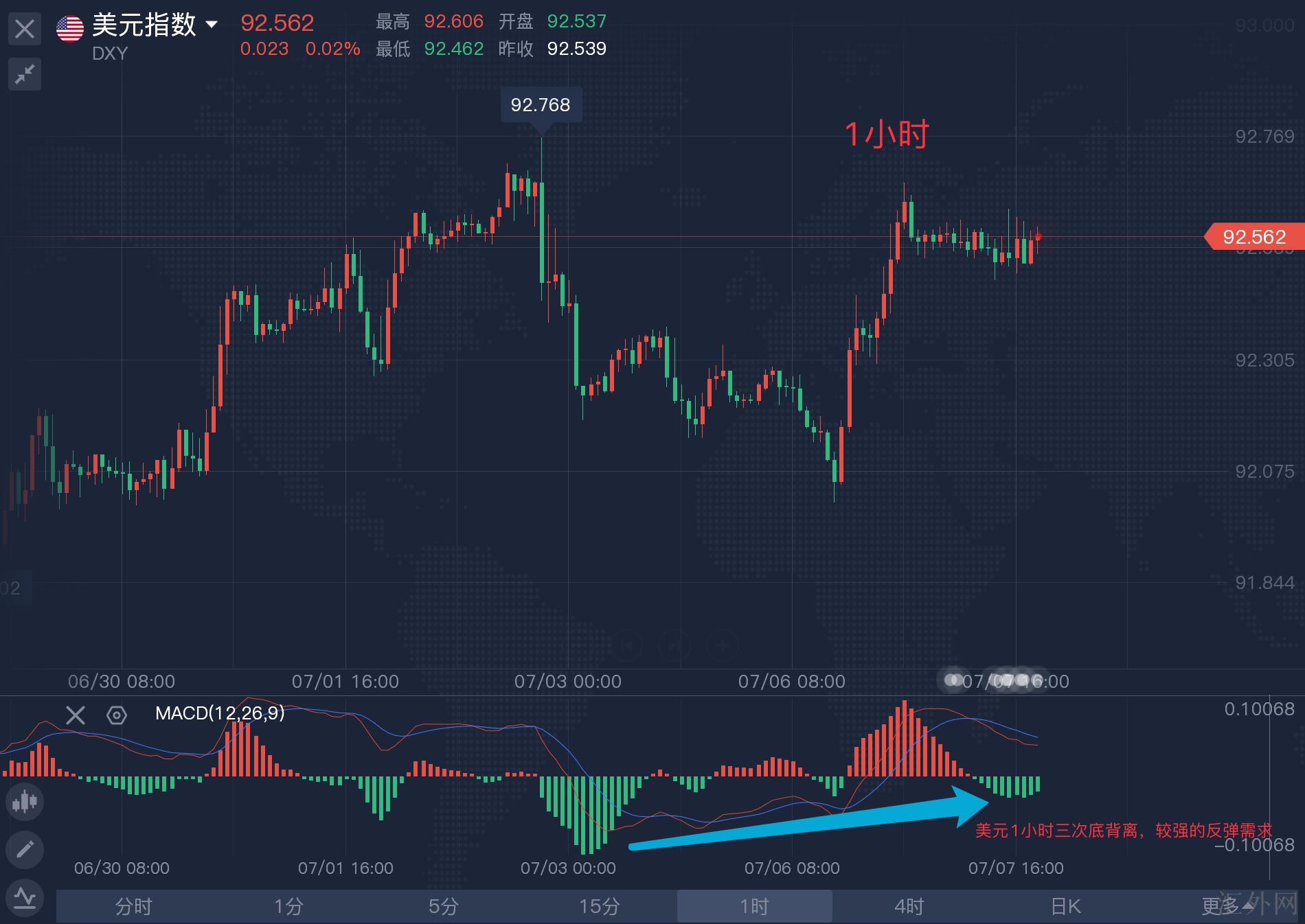Click the 06/30 08:00 main chart time label

click(x=122, y=682)
